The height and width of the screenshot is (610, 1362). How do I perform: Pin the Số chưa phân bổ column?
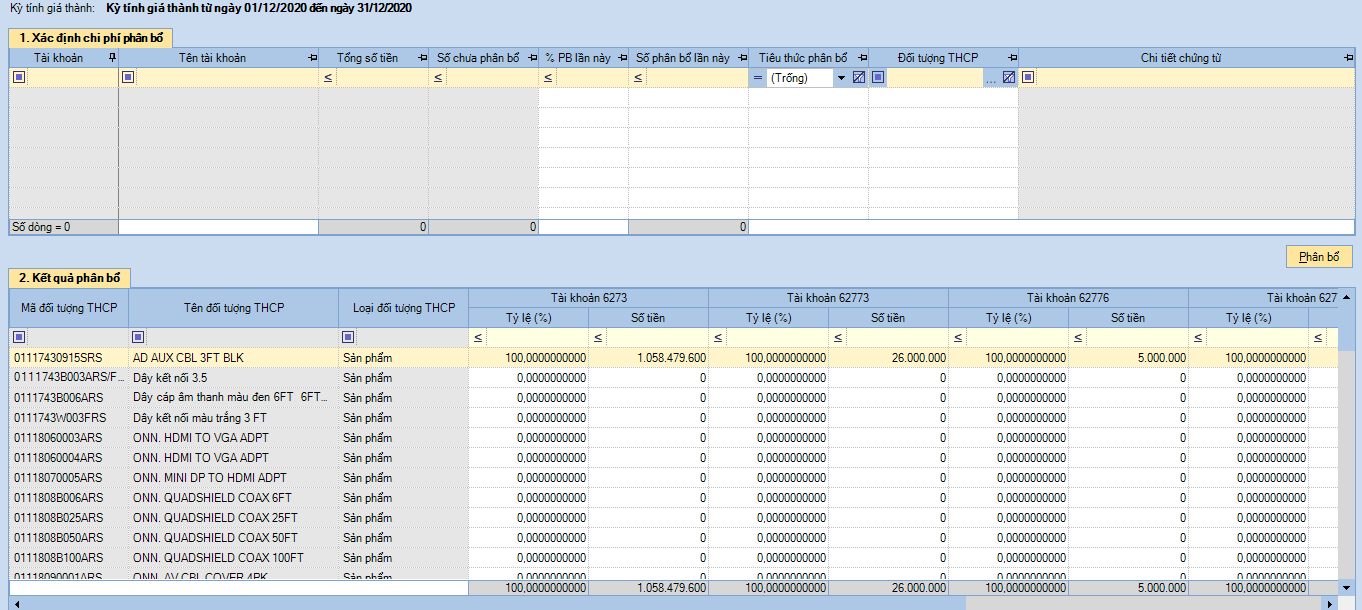(533, 58)
